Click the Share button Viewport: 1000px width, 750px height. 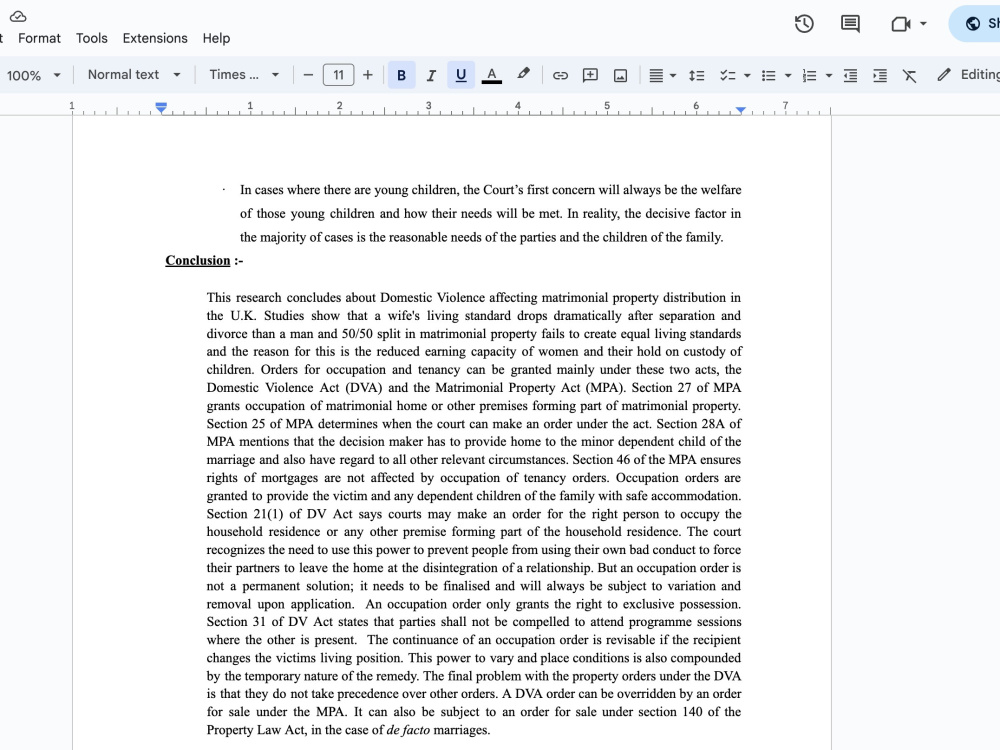click(975, 24)
